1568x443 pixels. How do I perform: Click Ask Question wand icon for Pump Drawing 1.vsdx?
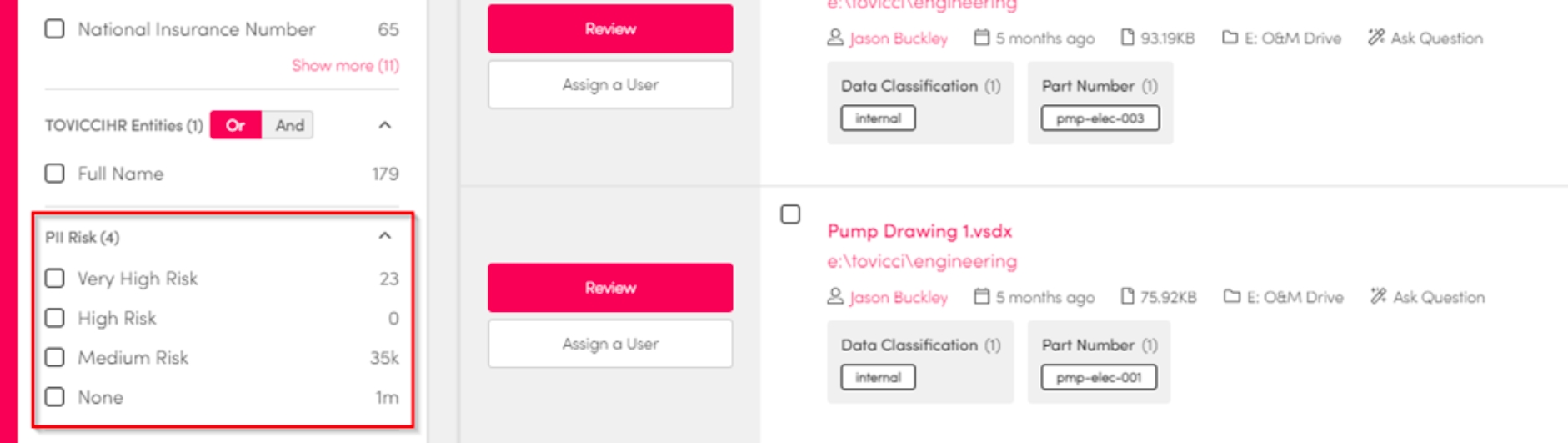(1379, 297)
